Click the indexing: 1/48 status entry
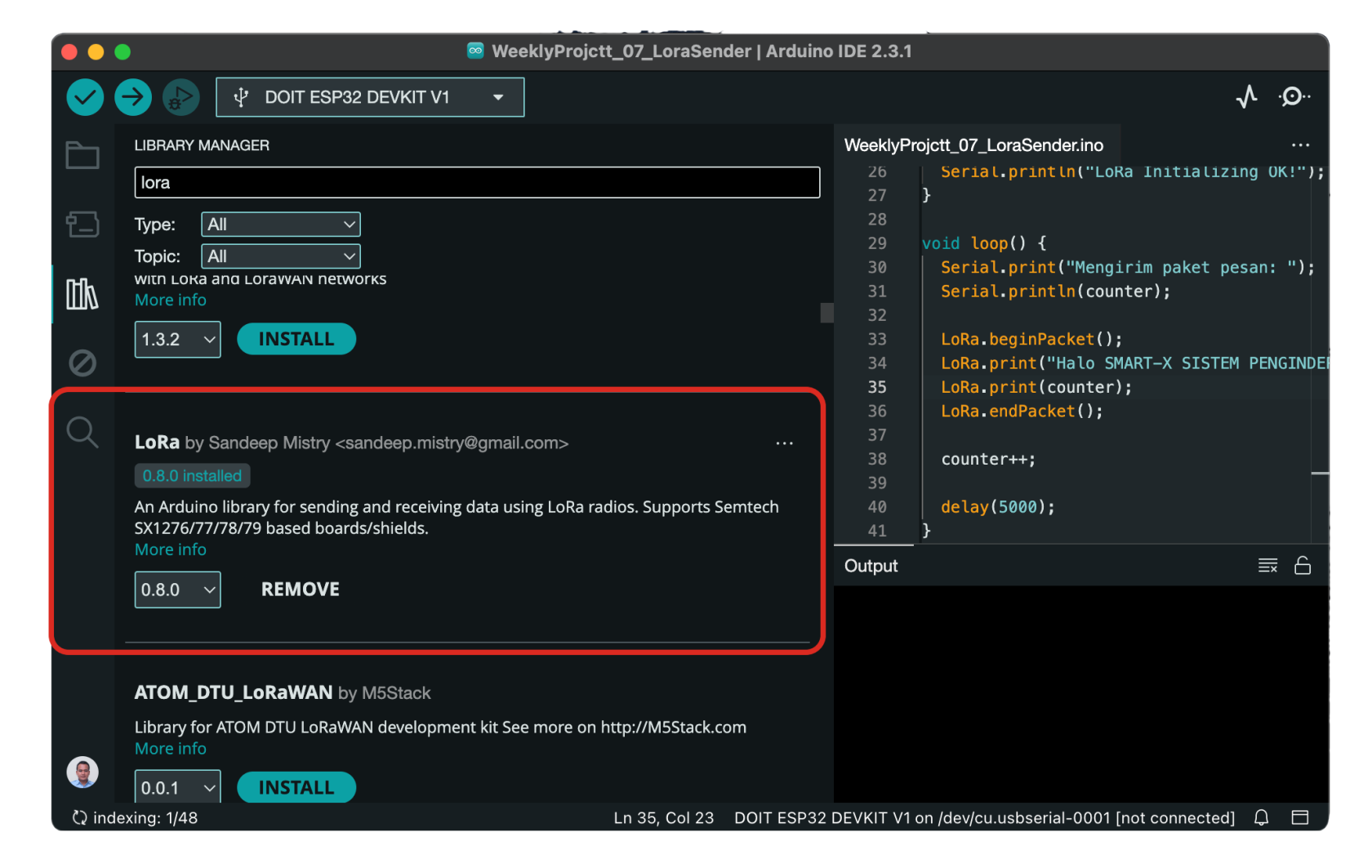Screen dimensions: 1372x868 pos(136,817)
